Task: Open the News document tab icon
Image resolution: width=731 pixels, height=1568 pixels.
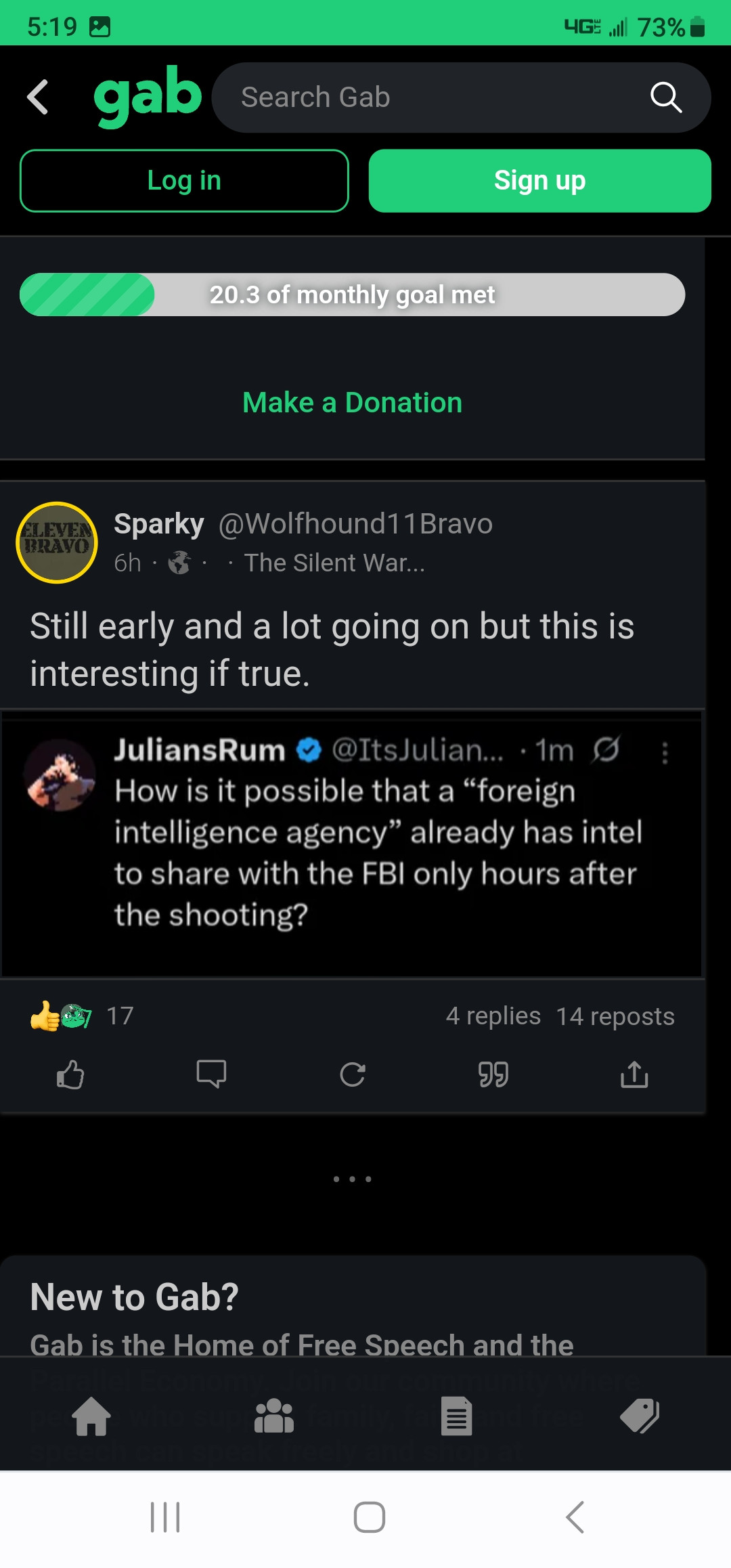Action: 457,1416
